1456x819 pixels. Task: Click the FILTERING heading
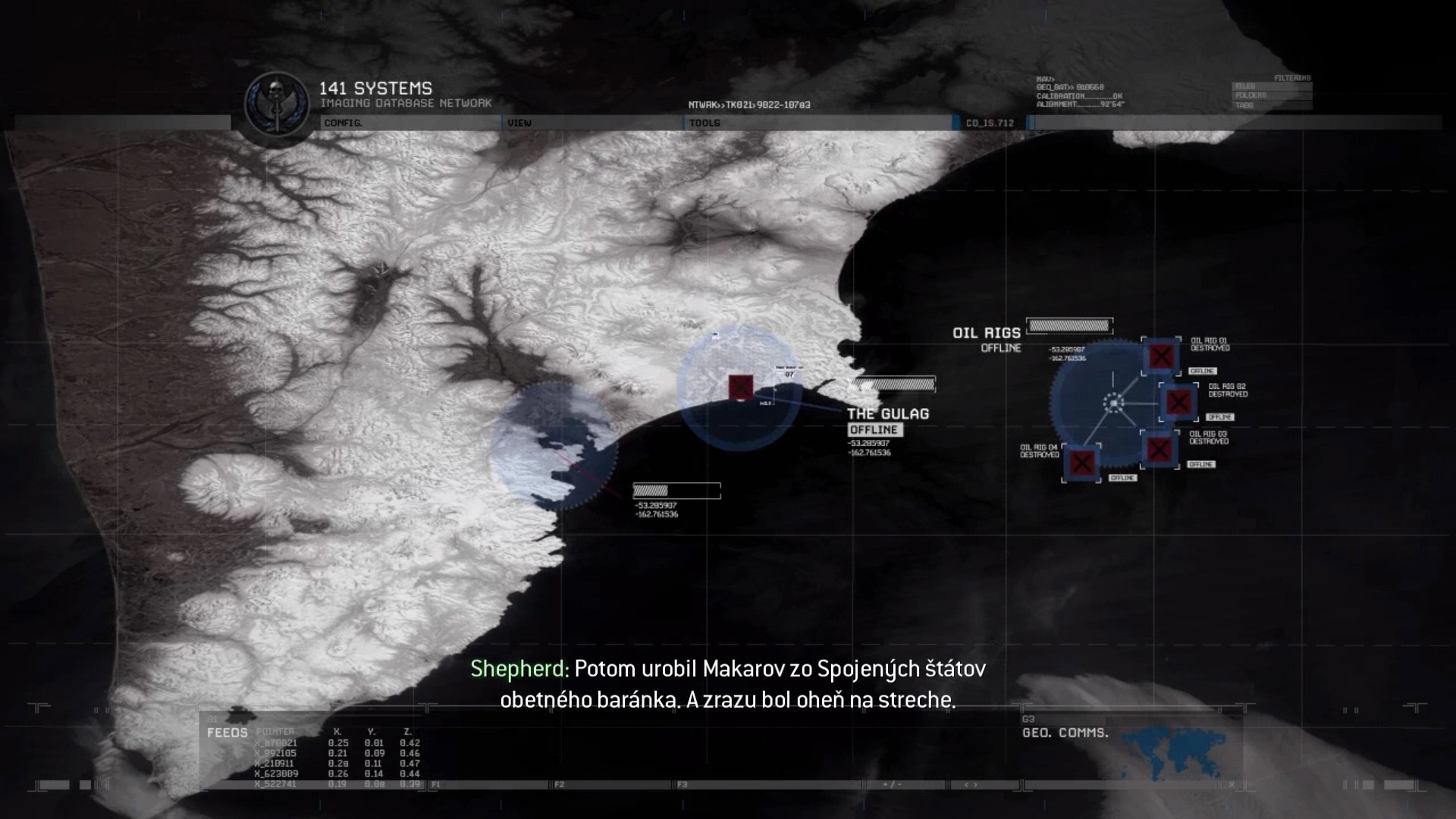click(x=1292, y=78)
